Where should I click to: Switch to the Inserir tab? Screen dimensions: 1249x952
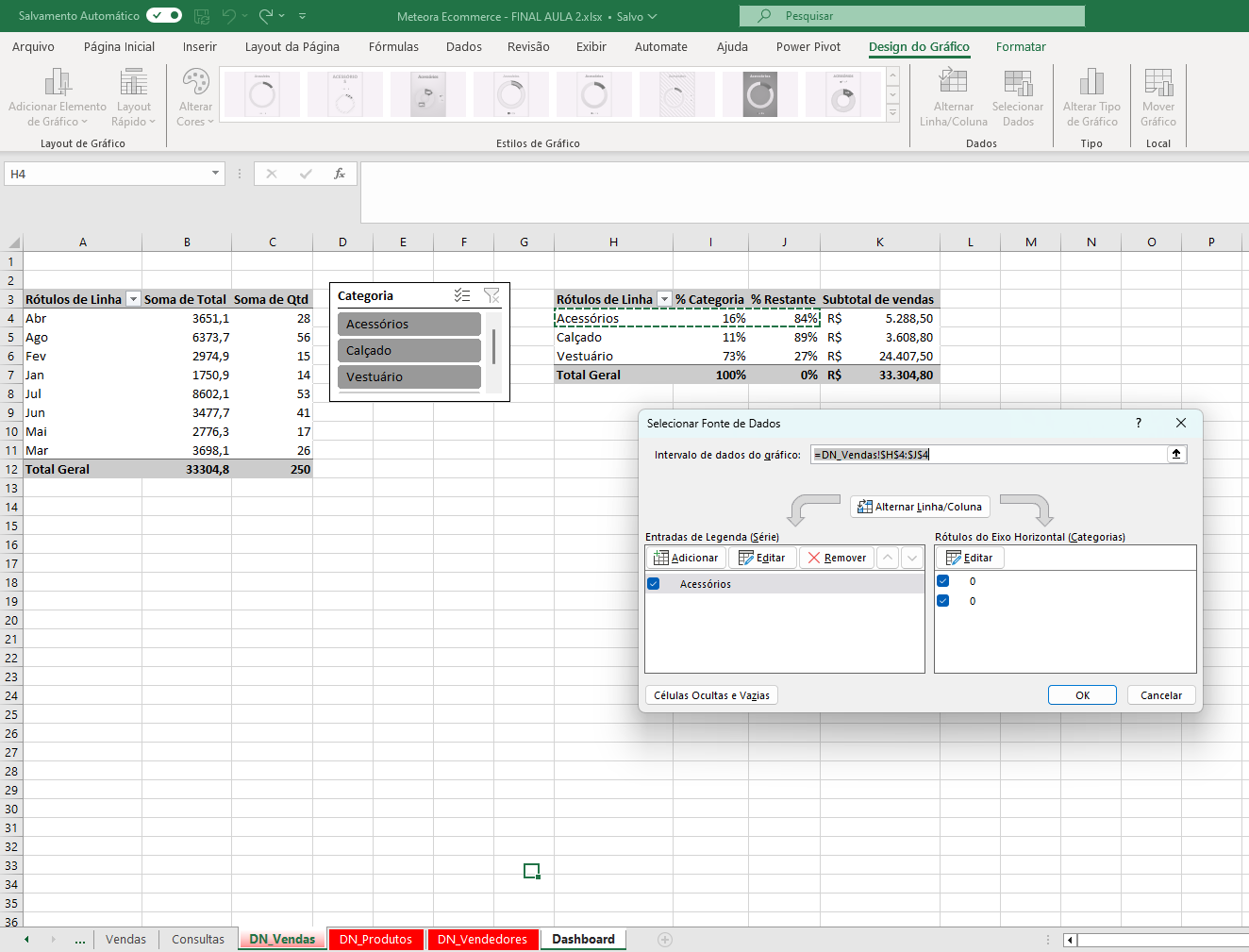[x=200, y=46]
